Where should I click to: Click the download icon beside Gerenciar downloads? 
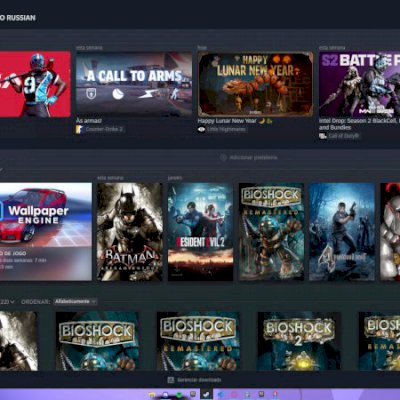point(171,380)
